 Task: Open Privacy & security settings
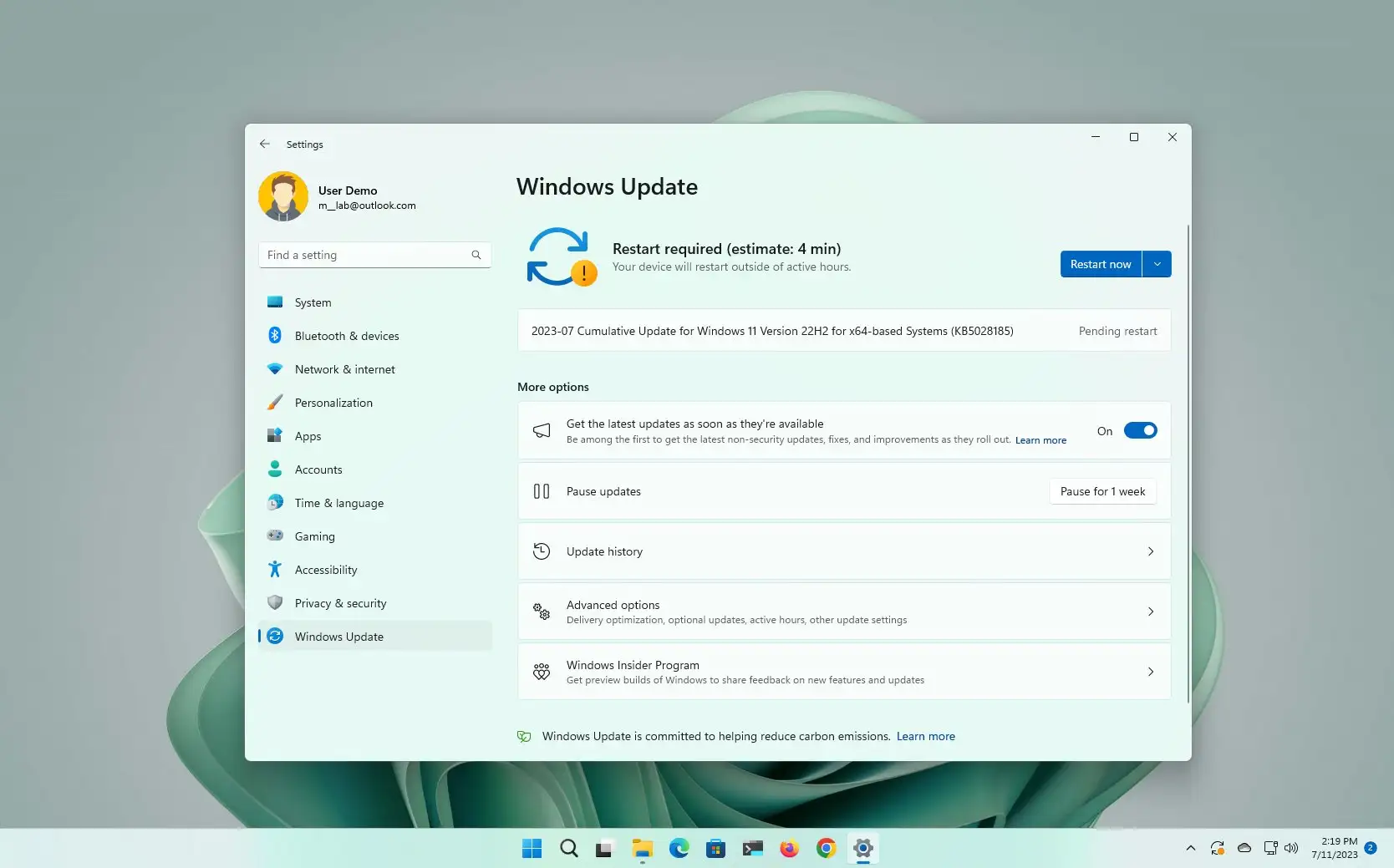coord(375,603)
